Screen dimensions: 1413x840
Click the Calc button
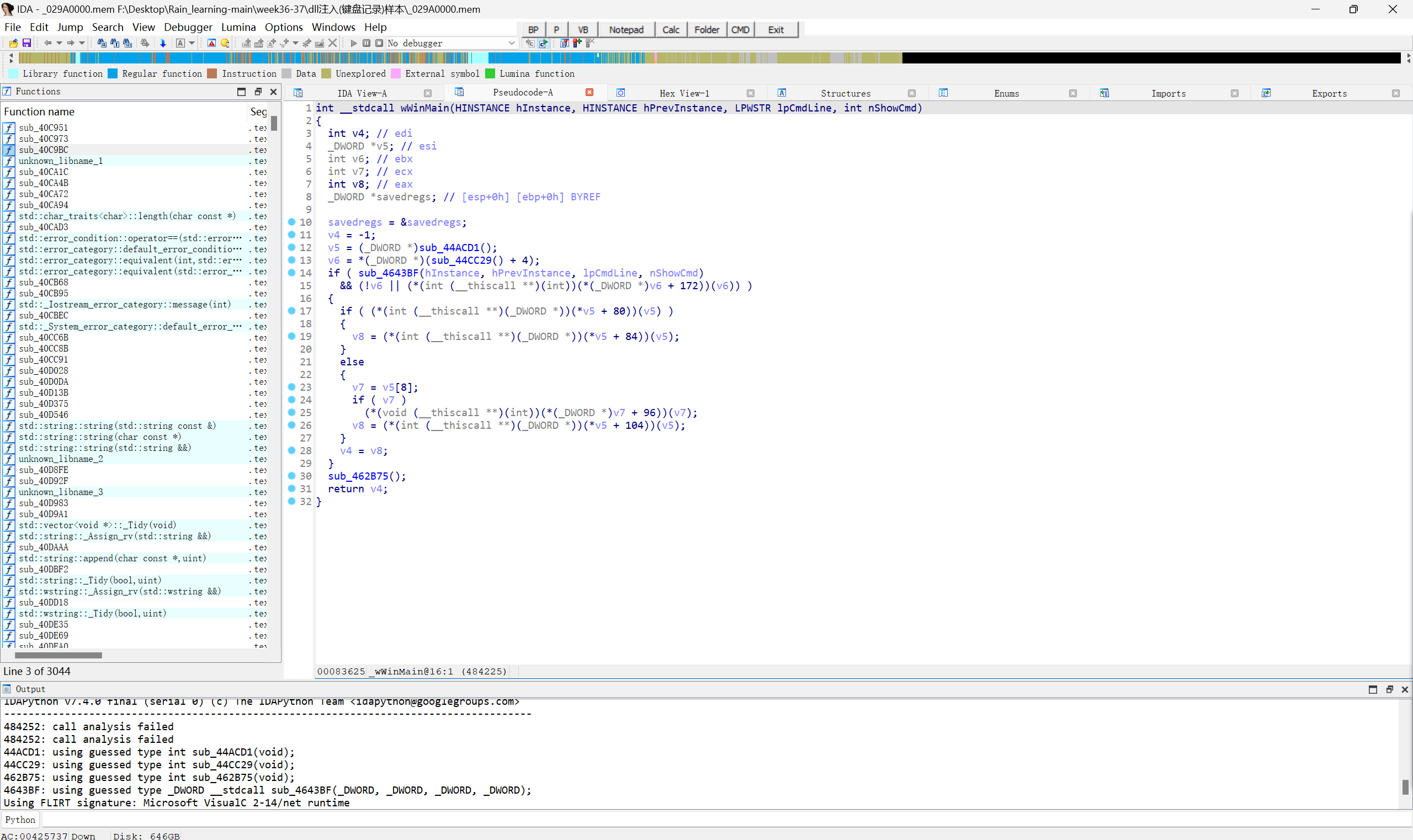click(671, 29)
